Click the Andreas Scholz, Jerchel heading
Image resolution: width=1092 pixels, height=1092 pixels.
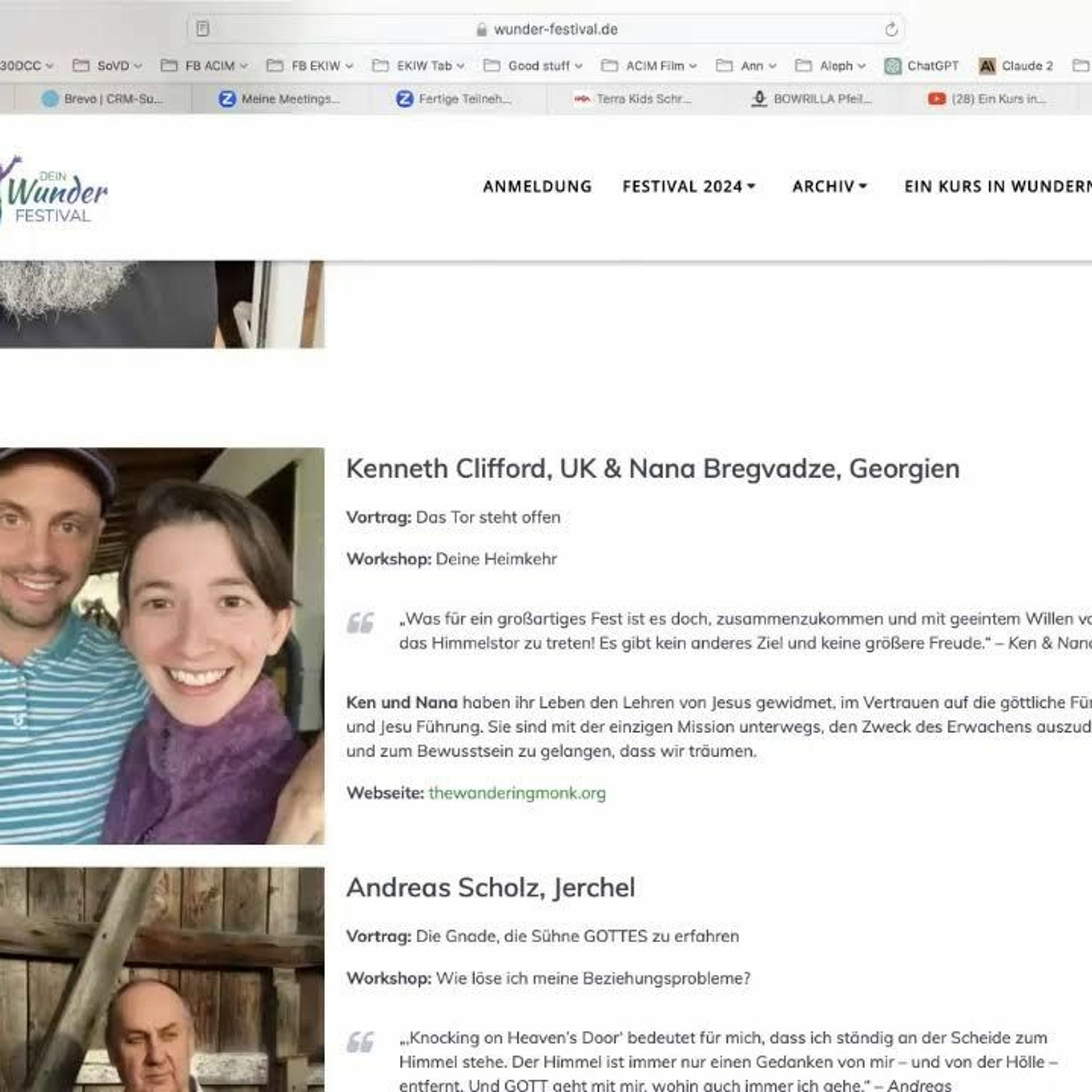(x=491, y=887)
